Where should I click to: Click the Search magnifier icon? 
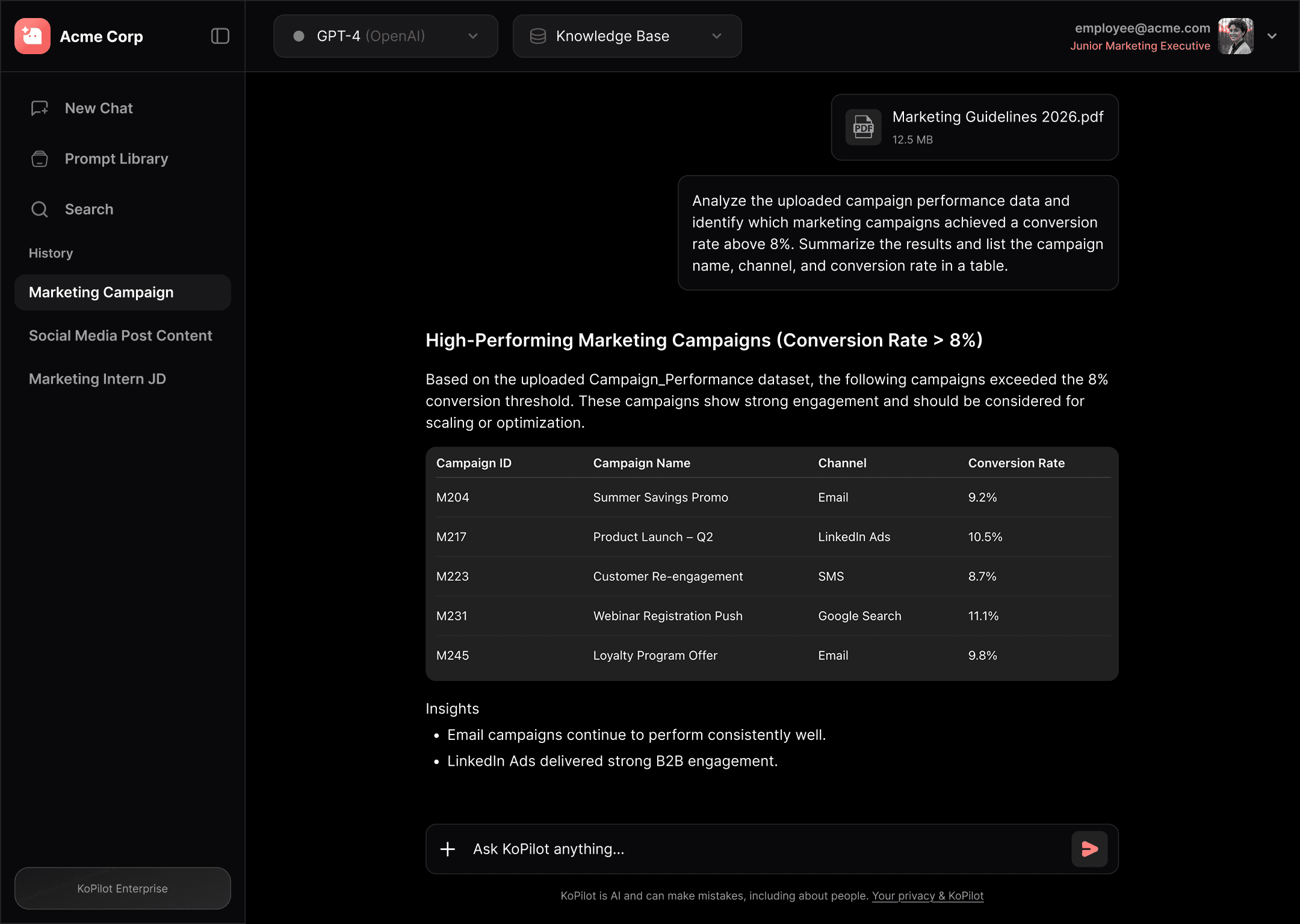[x=40, y=209]
